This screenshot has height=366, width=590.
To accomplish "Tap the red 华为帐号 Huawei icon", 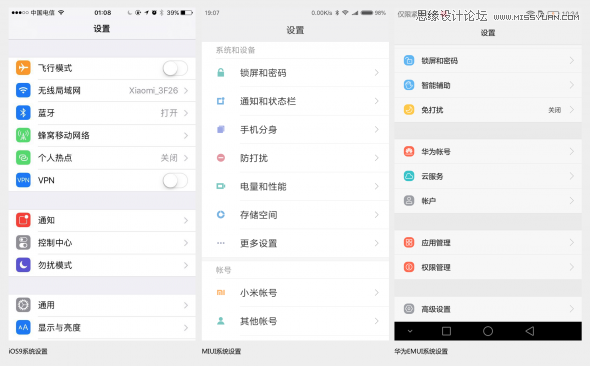I will [409, 151].
